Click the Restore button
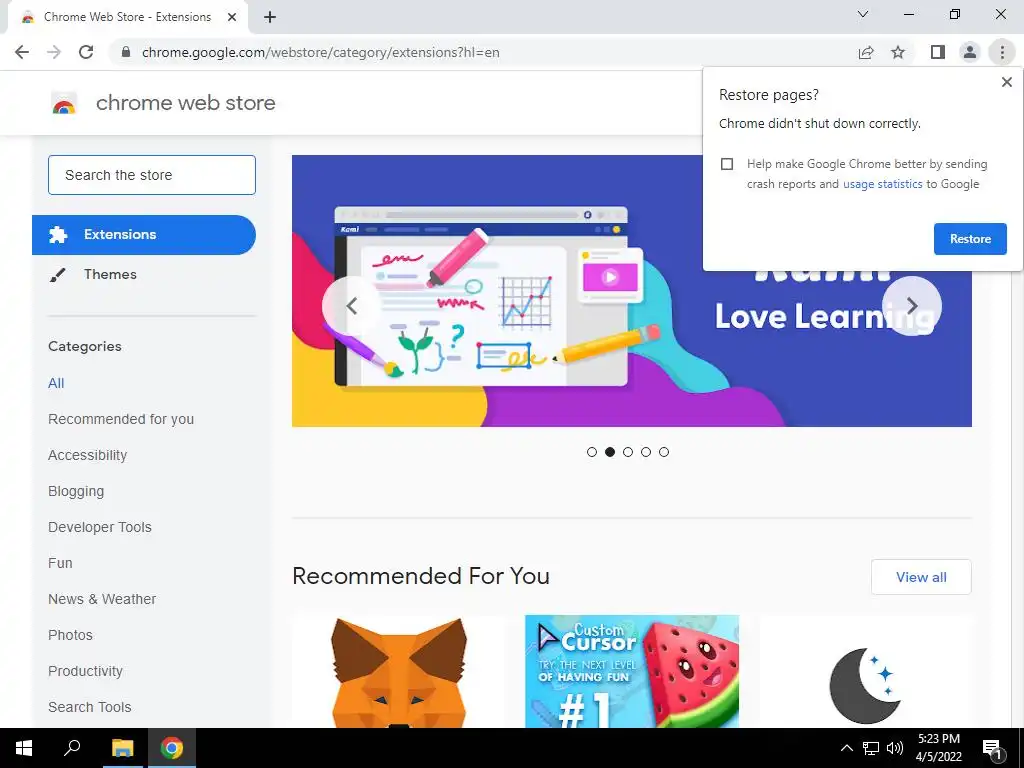1024x768 pixels. pos(970,239)
